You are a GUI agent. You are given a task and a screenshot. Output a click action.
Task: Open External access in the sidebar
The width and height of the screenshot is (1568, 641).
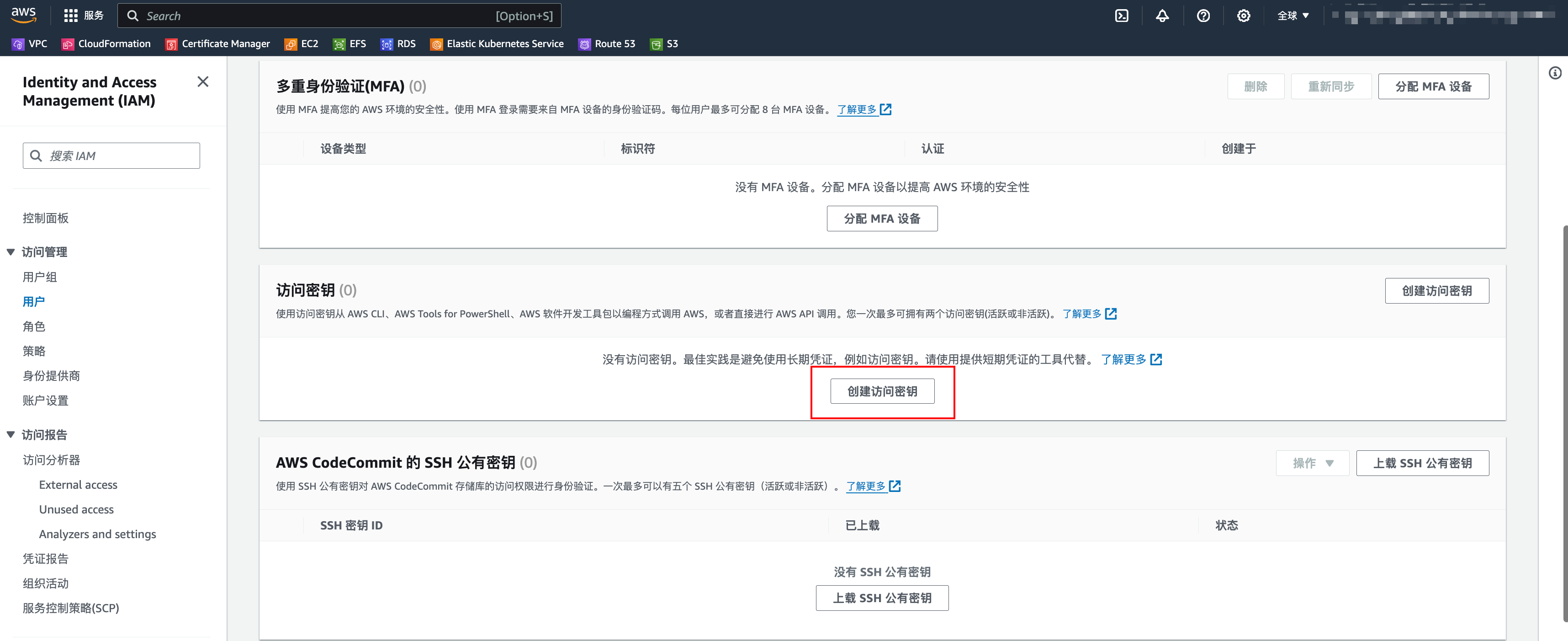point(78,484)
